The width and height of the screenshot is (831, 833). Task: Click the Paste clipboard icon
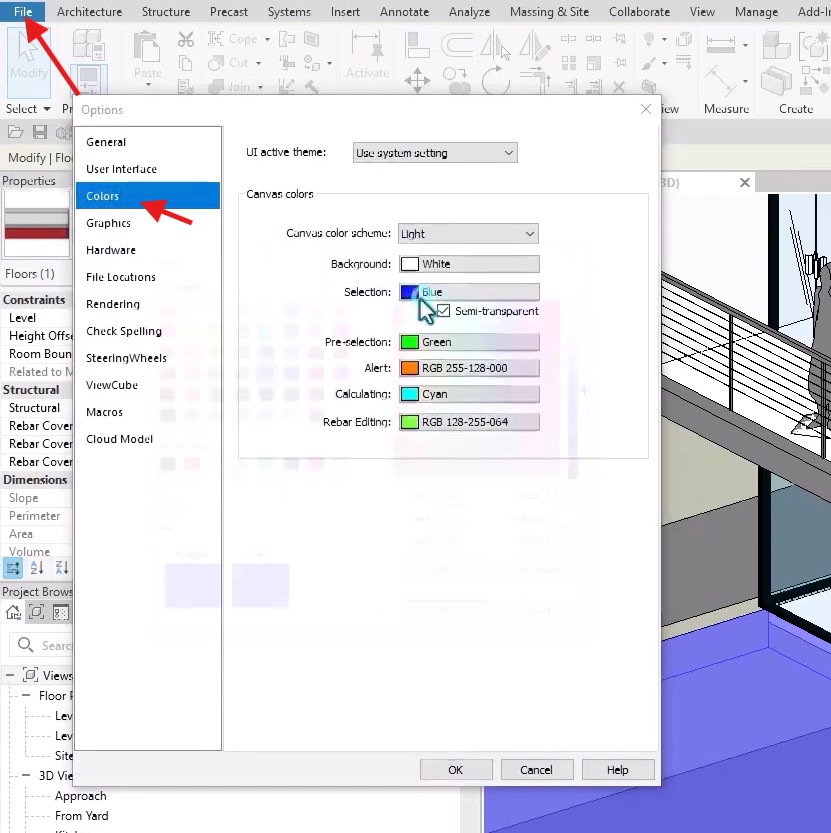coord(147,54)
